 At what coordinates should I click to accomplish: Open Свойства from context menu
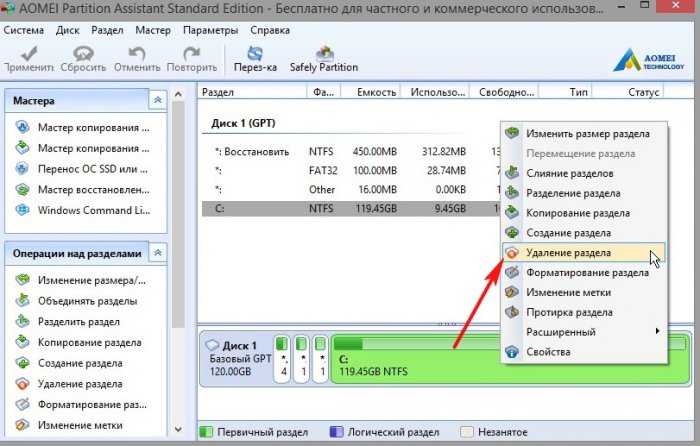click(584, 352)
